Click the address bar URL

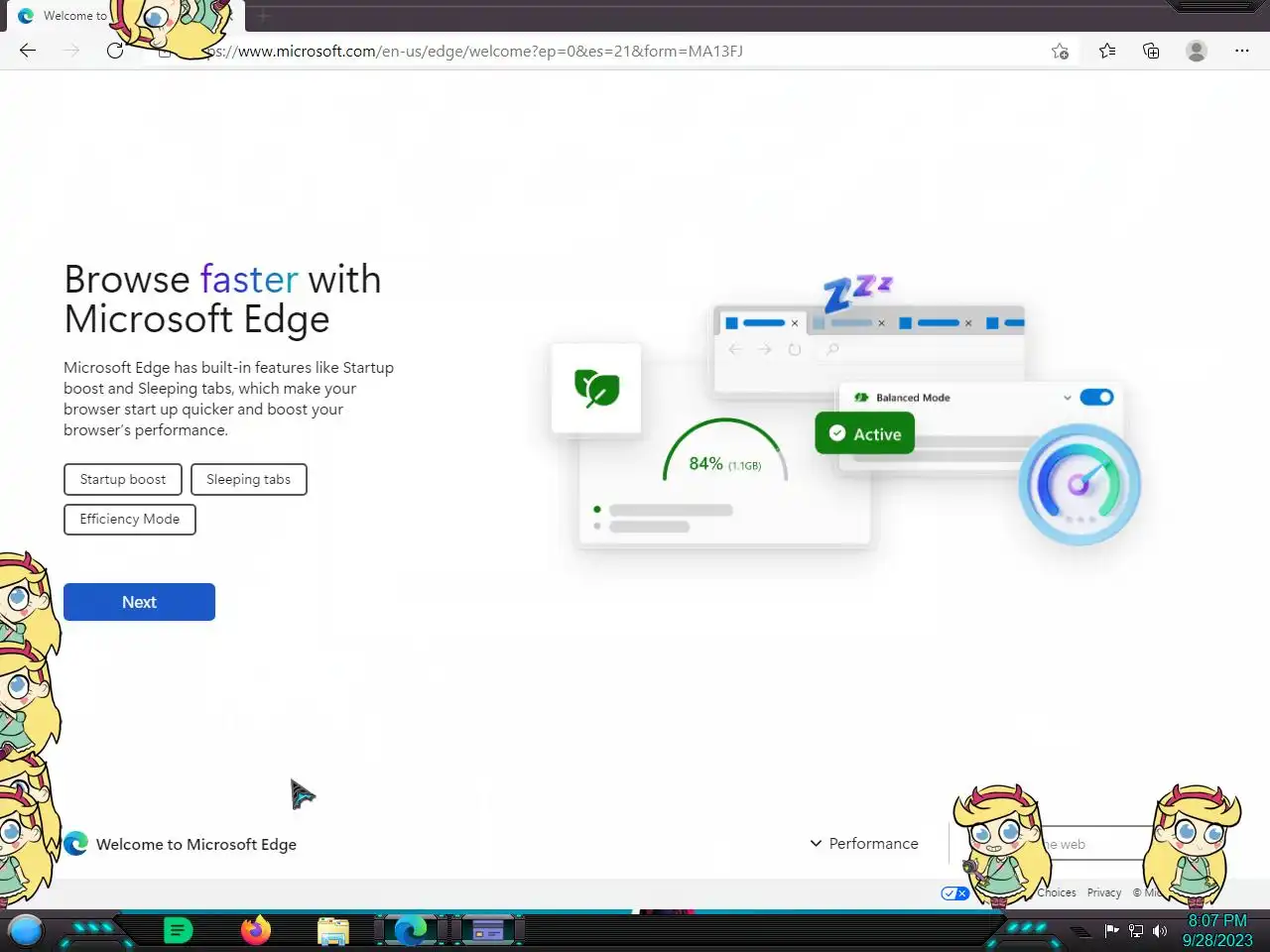tap(476, 51)
